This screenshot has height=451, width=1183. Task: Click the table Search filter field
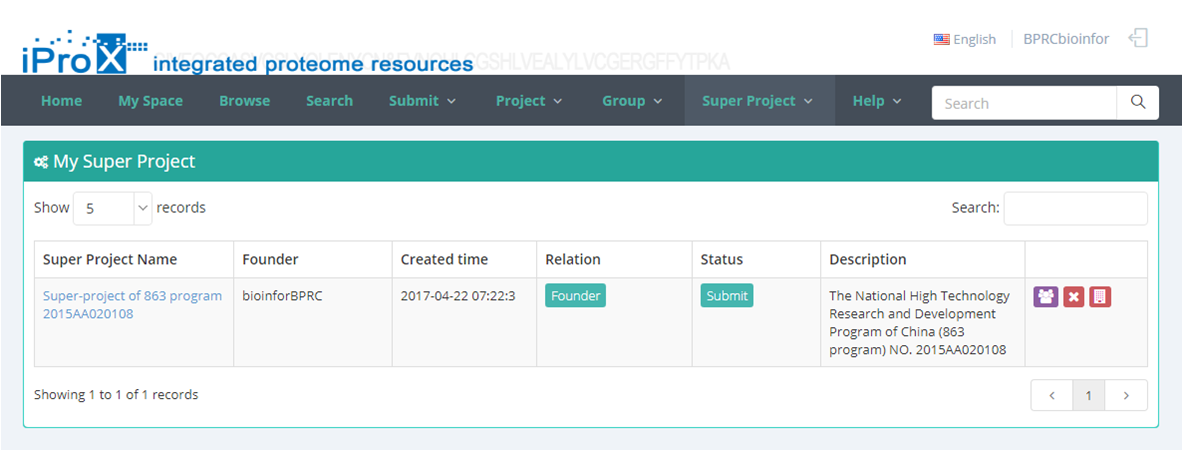(1075, 208)
